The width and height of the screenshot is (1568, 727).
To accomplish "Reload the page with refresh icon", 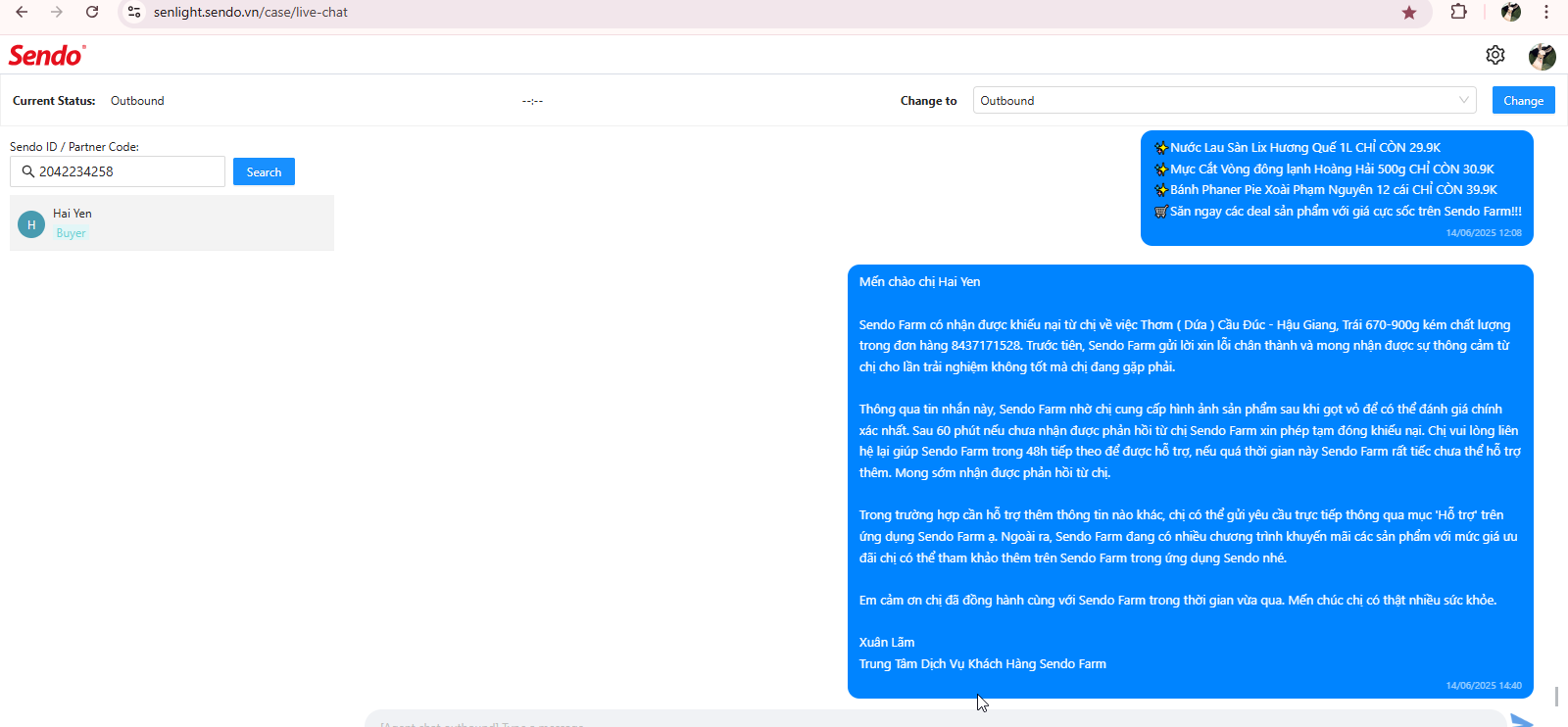I will pos(92,12).
